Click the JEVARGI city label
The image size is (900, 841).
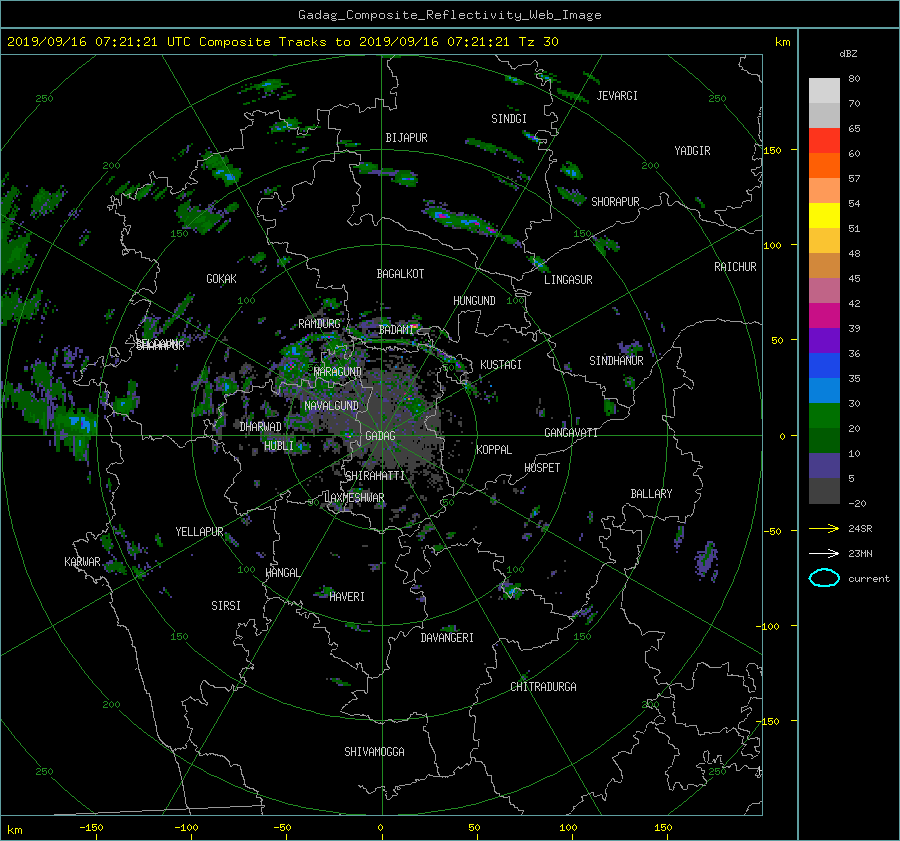point(617,96)
